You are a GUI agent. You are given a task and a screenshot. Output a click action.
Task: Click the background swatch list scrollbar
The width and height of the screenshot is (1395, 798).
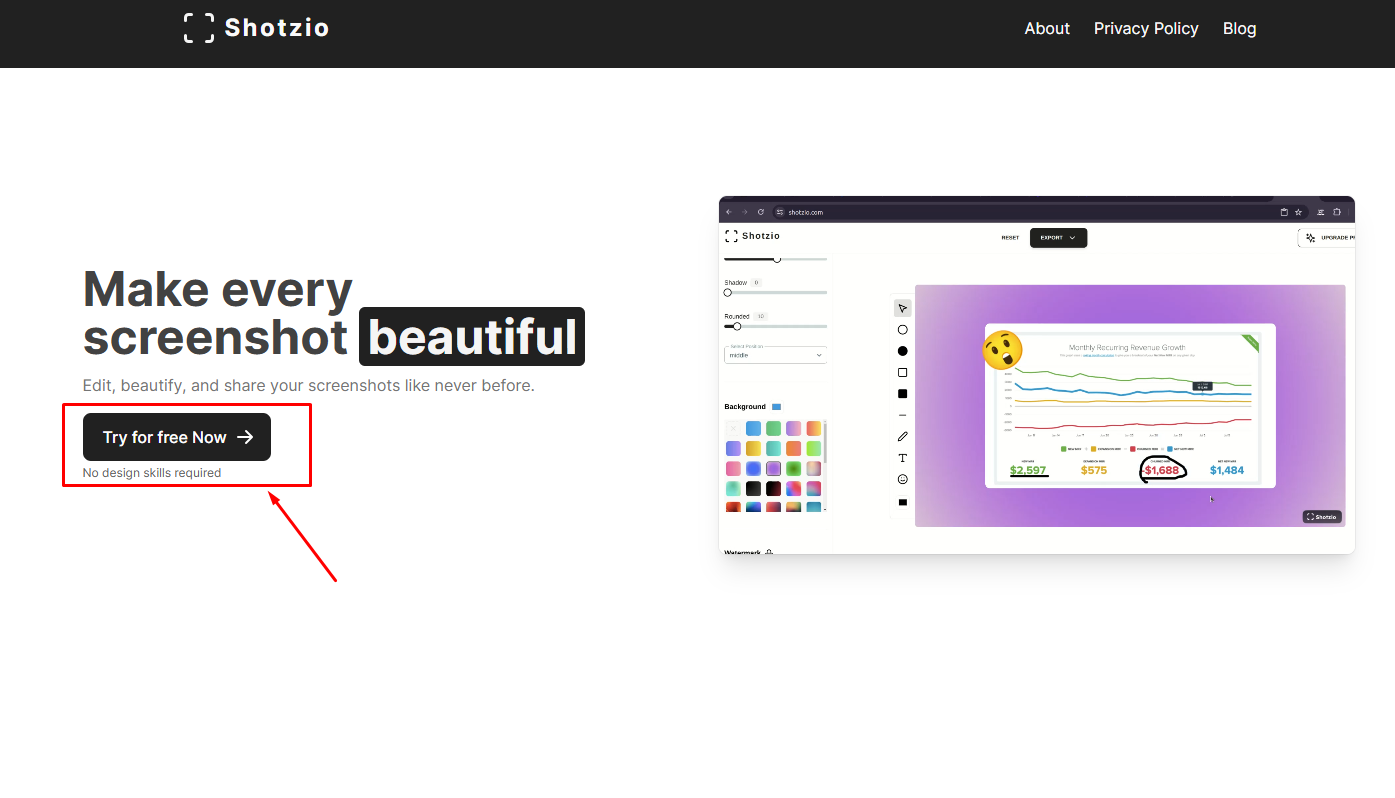pyautogui.click(x=826, y=443)
